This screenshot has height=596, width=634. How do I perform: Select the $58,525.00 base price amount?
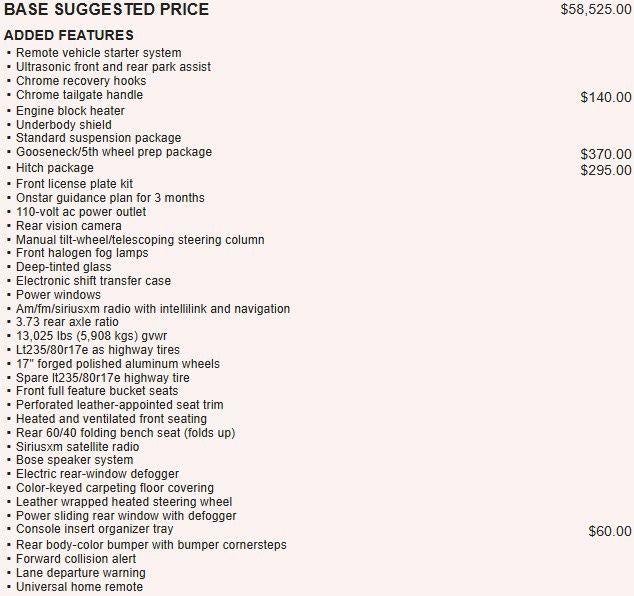click(596, 9)
